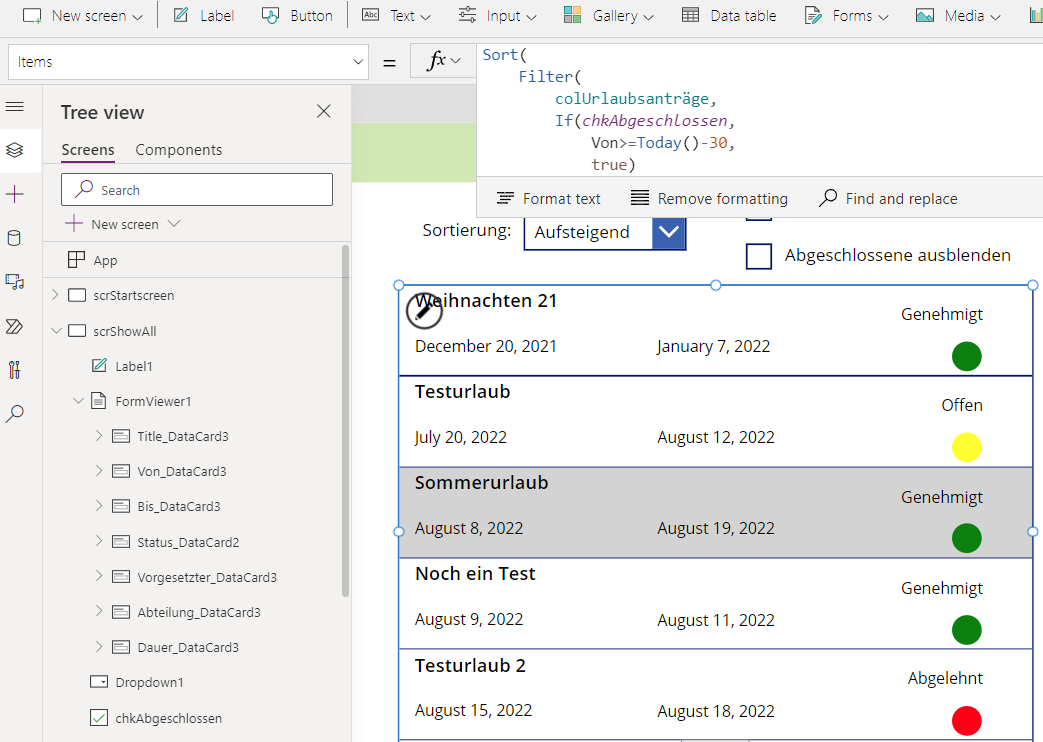Open the Insert plus icon in left rail
Viewport: 1043px width, 742px height.
(x=15, y=194)
